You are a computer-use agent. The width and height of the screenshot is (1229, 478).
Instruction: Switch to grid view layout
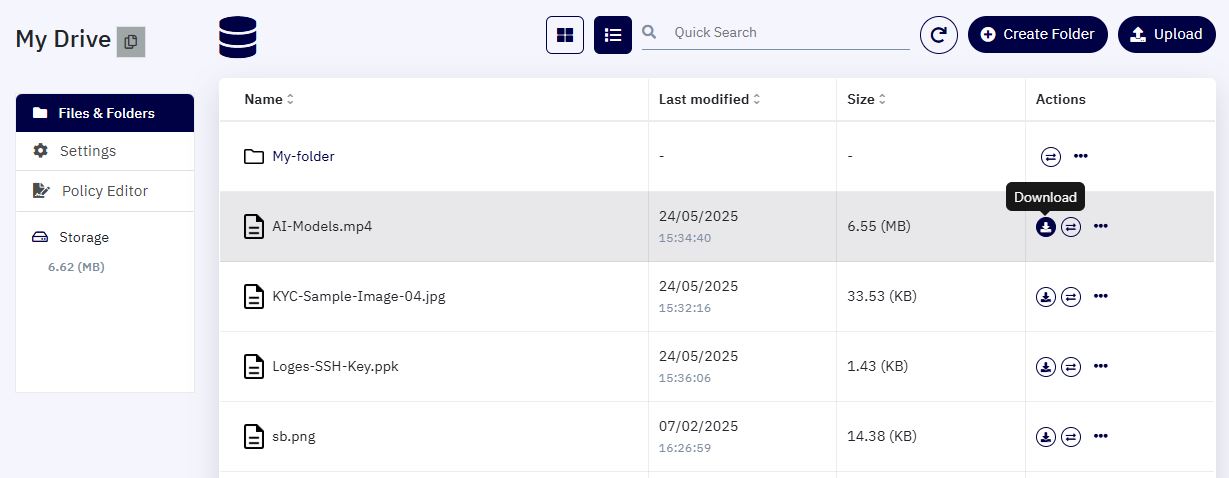tap(565, 35)
